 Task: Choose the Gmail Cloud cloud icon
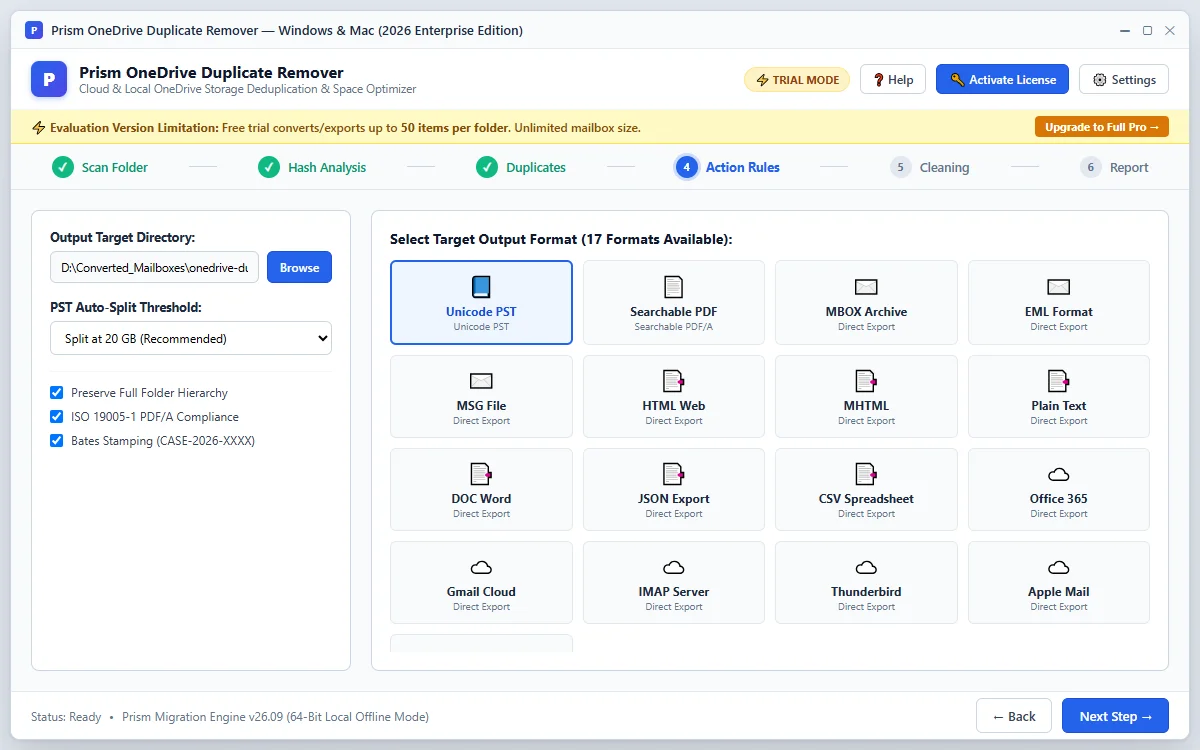(x=481, y=567)
